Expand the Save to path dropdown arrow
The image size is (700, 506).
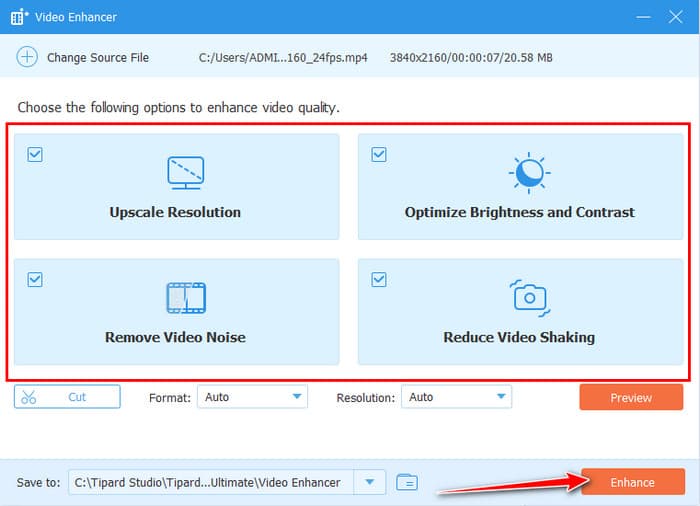(x=370, y=482)
